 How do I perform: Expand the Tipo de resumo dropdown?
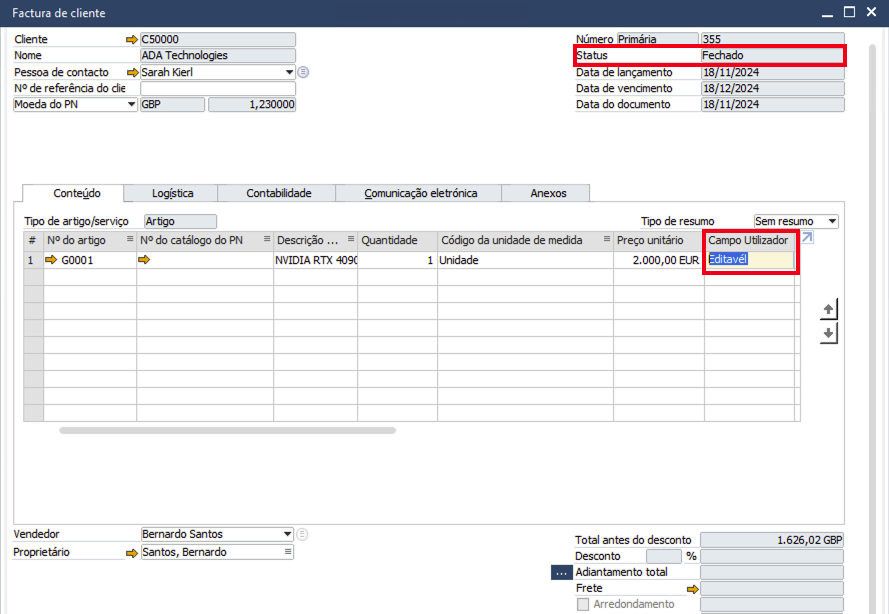pyautogui.click(x=833, y=221)
